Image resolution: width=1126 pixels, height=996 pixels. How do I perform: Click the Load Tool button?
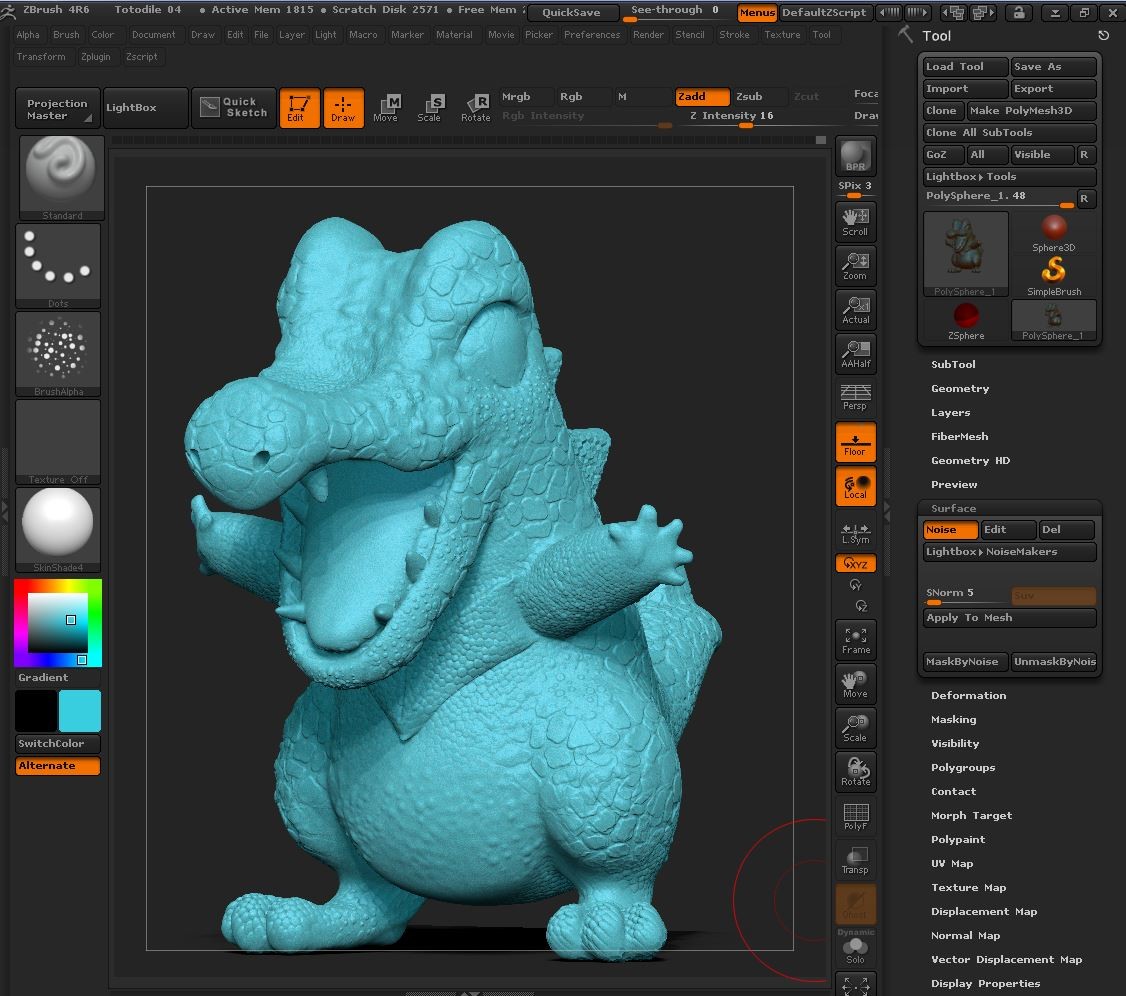click(965, 67)
